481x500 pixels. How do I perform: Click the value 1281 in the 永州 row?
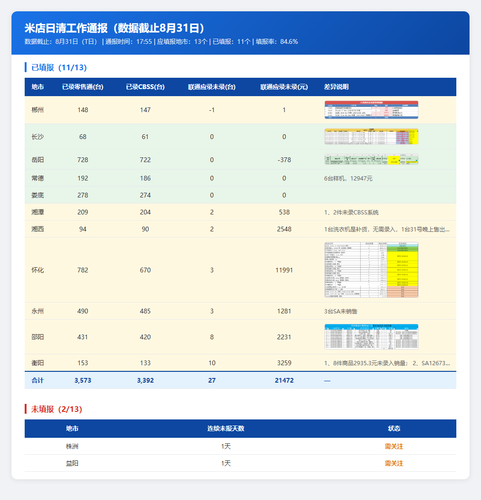(284, 311)
